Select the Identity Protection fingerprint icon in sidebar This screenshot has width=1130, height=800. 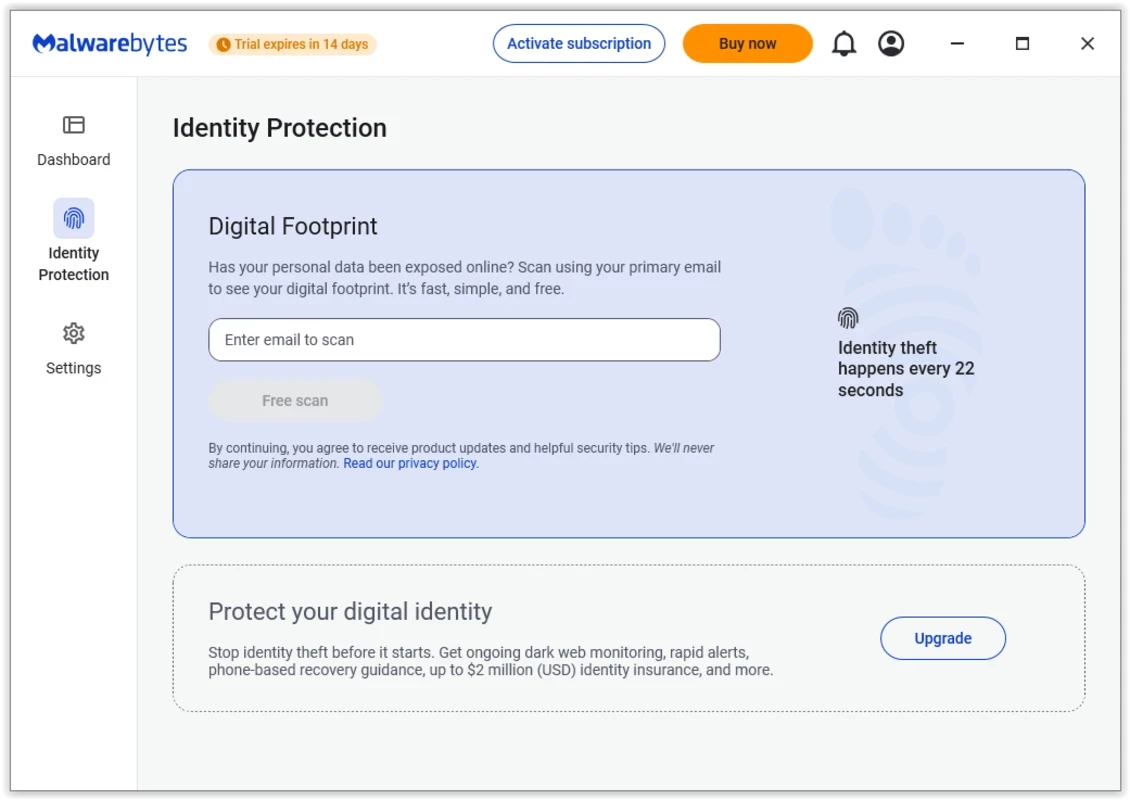74,219
